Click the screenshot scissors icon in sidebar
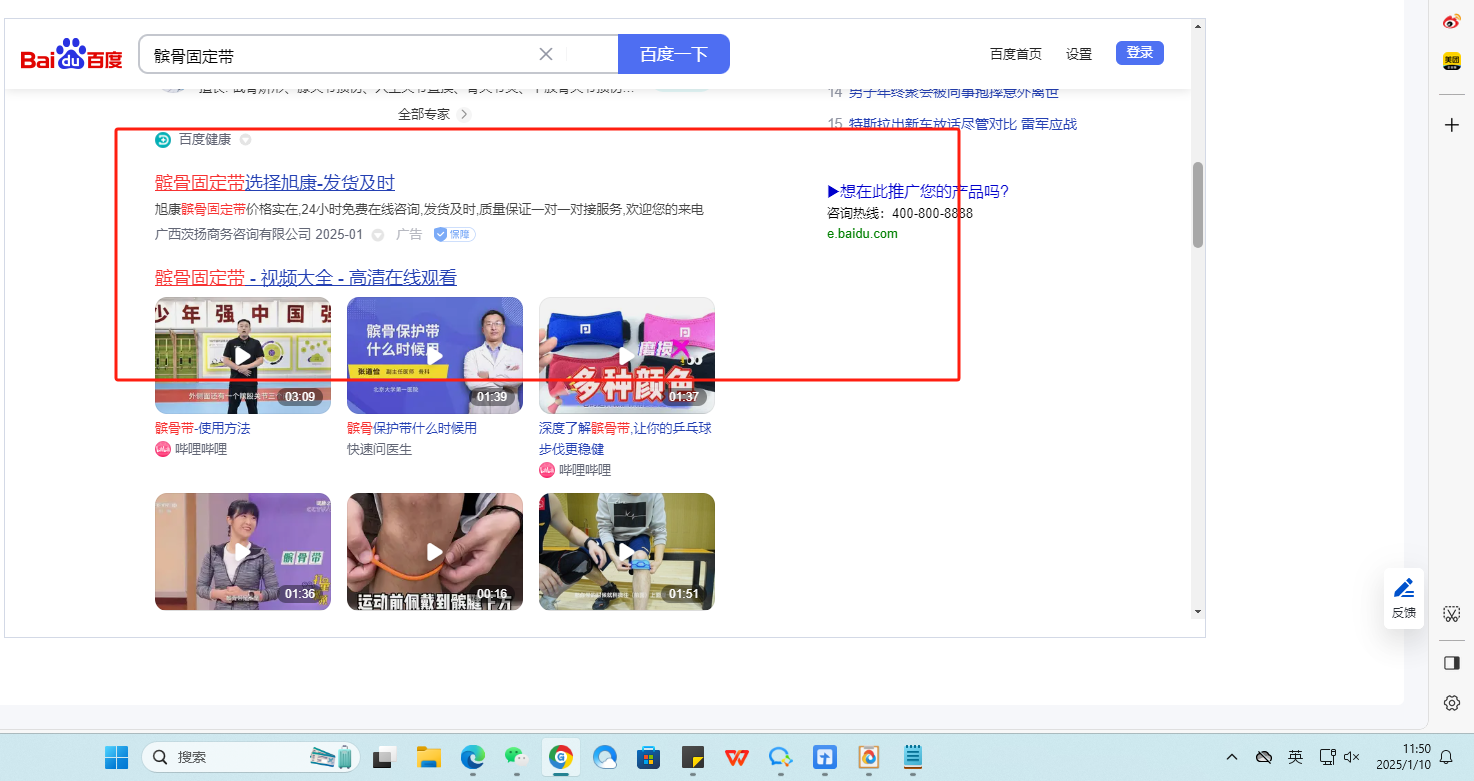Image resolution: width=1474 pixels, height=781 pixels. tap(1452, 613)
